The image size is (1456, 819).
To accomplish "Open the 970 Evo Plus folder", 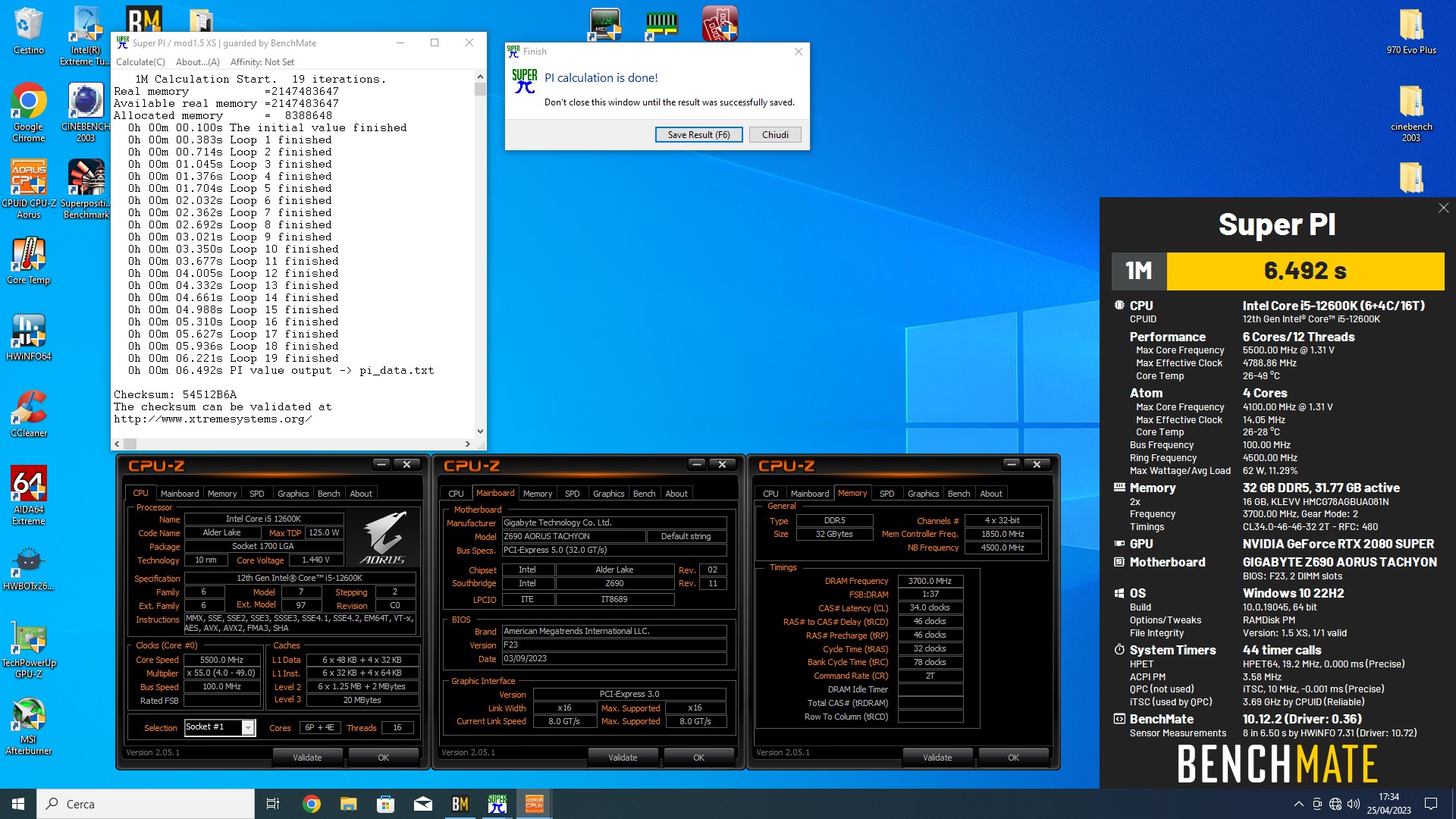I will (x=1411, y=30).
